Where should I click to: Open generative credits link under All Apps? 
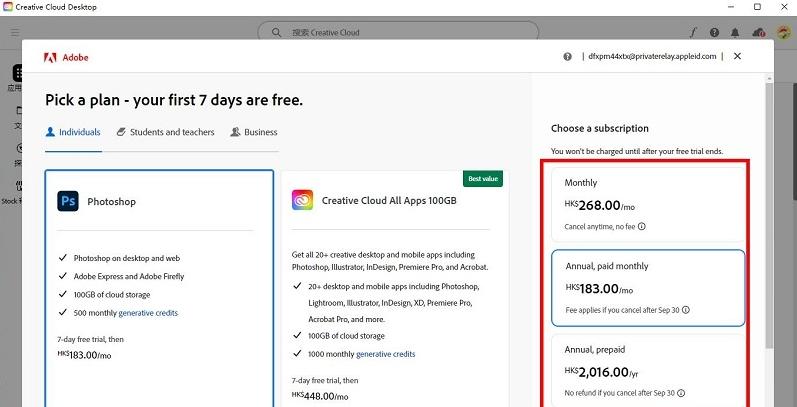tap(385, 354)
